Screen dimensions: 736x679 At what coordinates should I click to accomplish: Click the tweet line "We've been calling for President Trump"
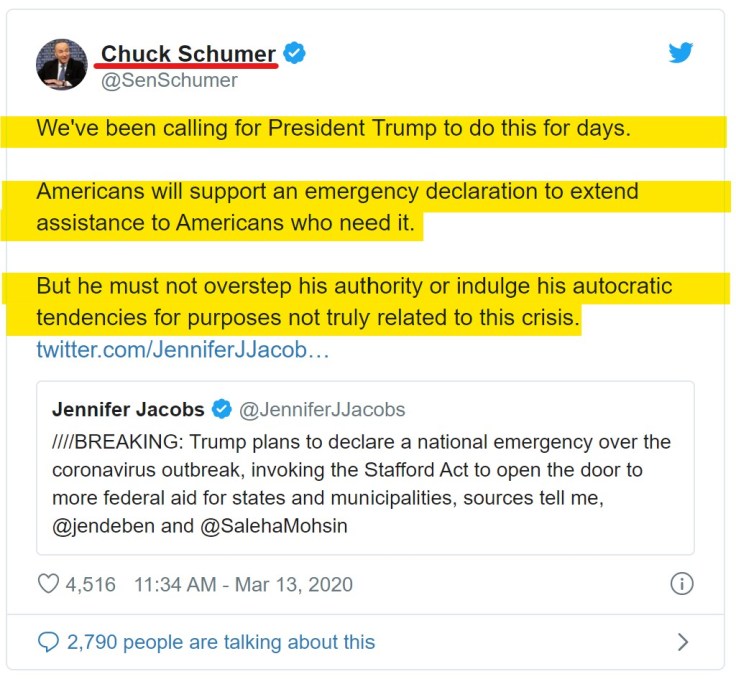click(x=333, y=130)
